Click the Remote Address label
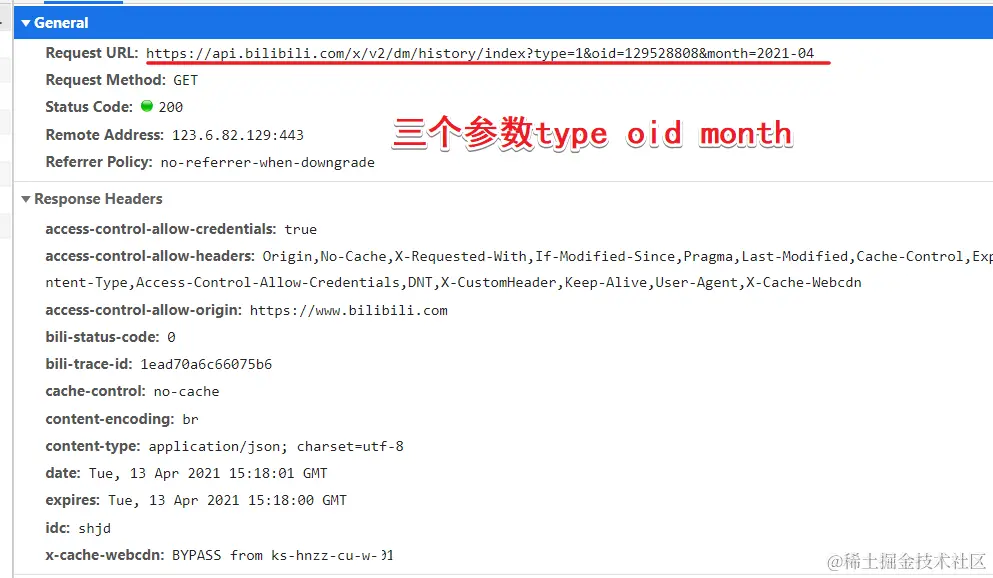Viewport: 993px width, 578px height. [x=104, y=135]
